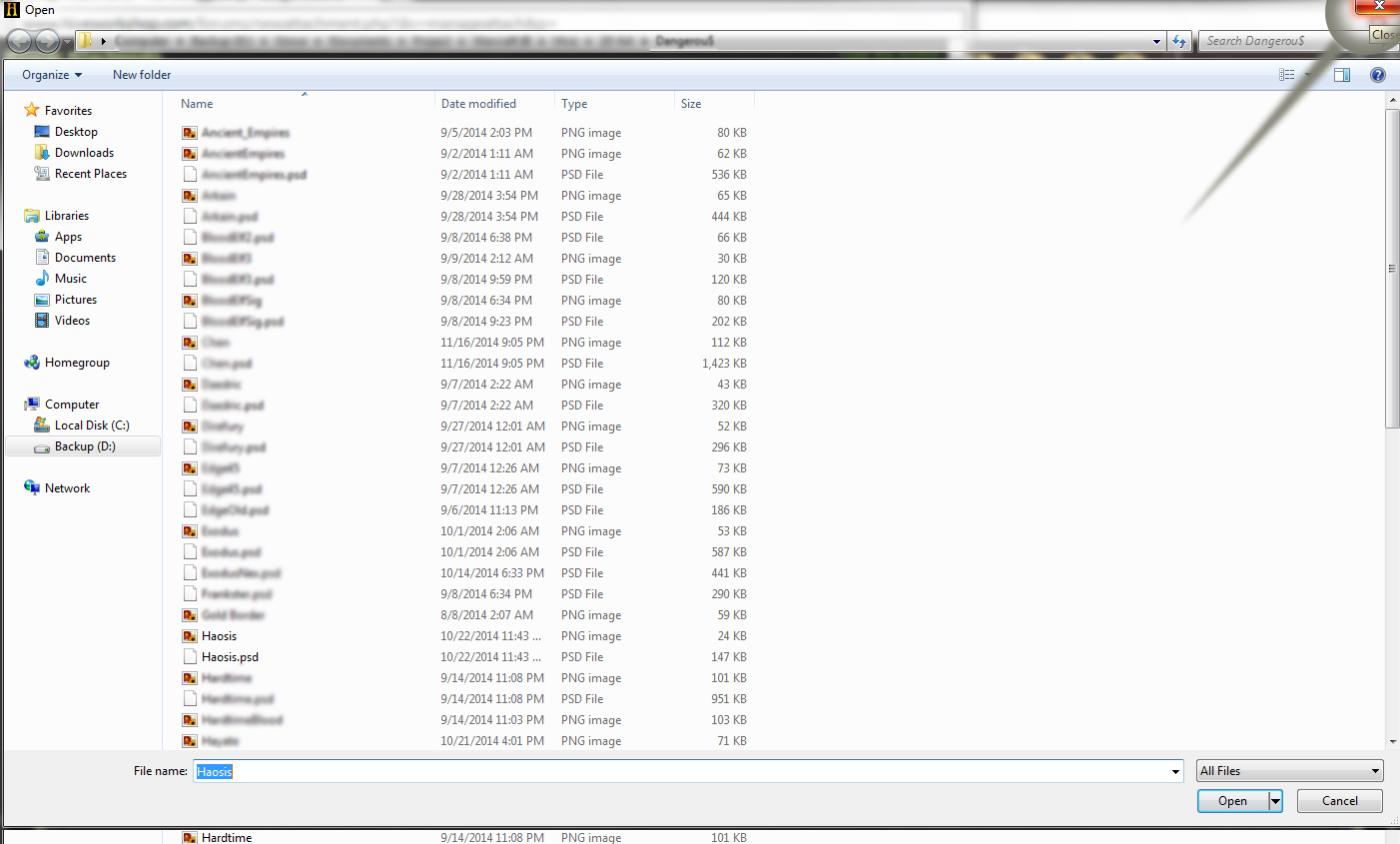1400x844 pixels.
Task: Expand the File name history dropdown arrow
Action: coord(1175,771)
